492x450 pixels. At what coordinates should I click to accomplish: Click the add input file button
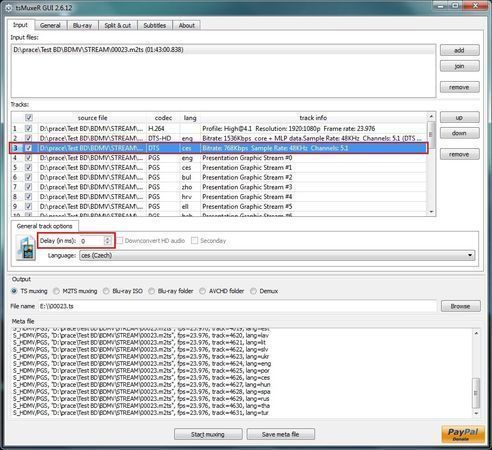(459, 50)
